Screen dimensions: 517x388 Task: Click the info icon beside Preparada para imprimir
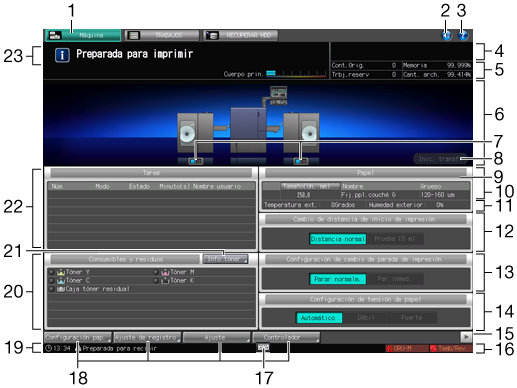pyautogui.click(x=62, y=55)
